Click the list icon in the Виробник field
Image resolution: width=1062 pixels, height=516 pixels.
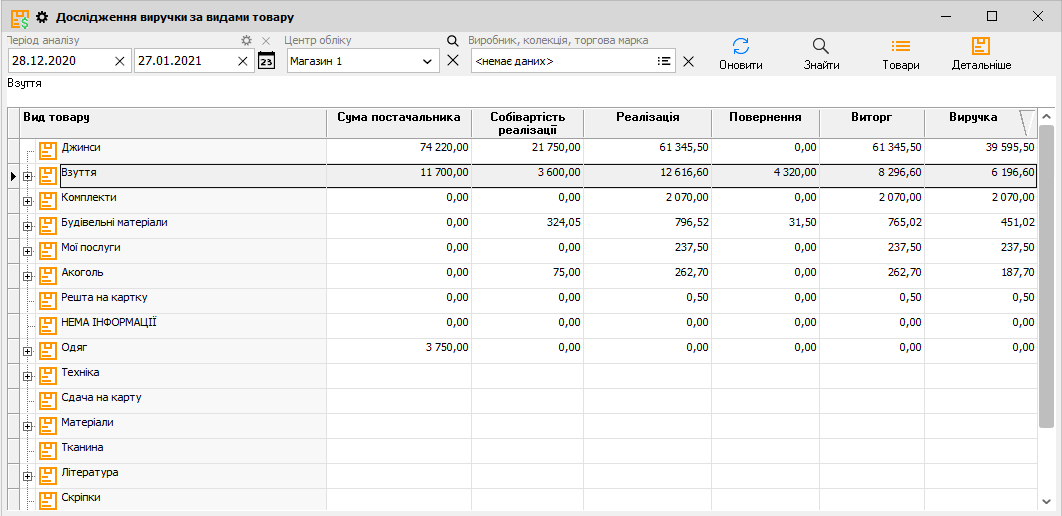click(663, 61)
